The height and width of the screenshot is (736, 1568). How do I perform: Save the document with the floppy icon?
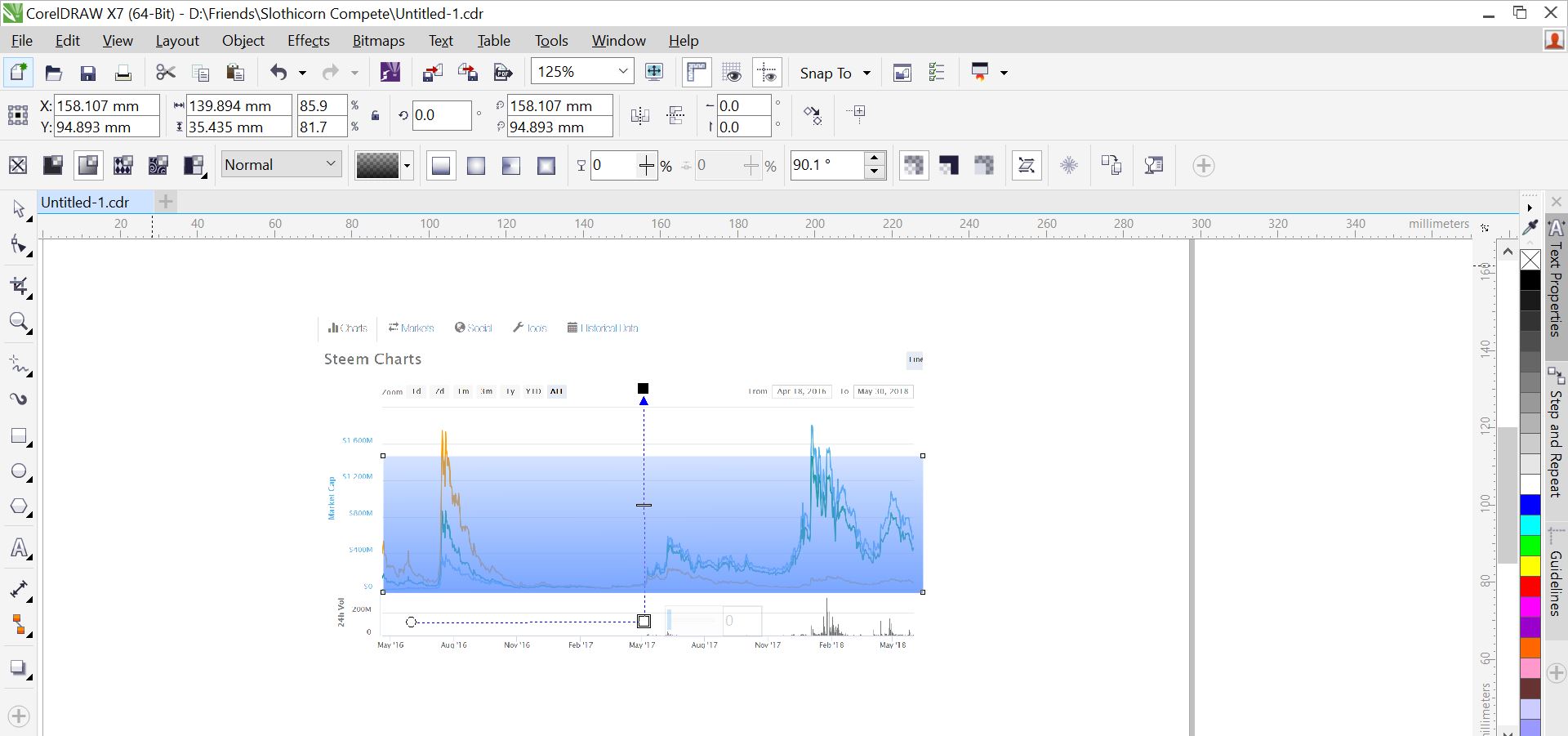[x=88, y=73]
